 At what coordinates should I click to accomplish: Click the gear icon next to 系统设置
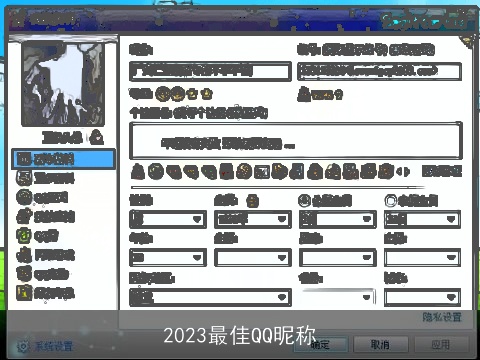pyautogui.click(x=24, y=347)
